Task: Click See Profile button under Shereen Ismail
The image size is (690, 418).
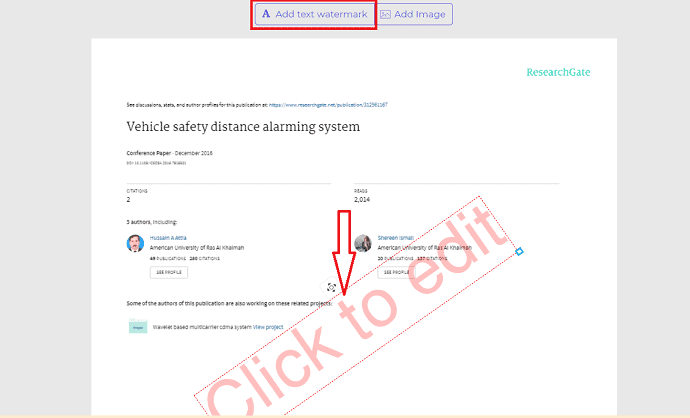Action: [x=395, y=271]
